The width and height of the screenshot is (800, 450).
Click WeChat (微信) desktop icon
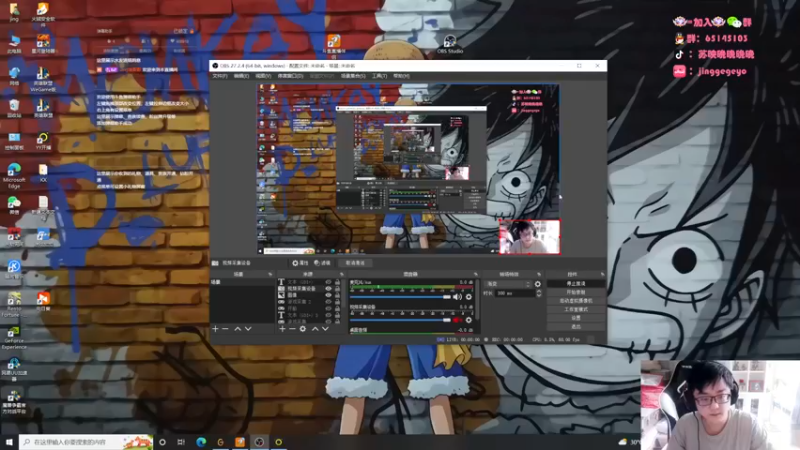[14, 205]
